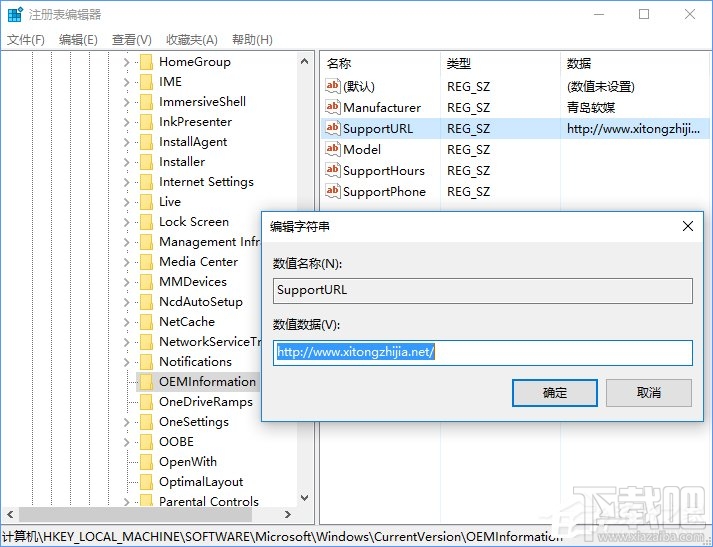Click the 数值数据 URL input field

[483, 352]
